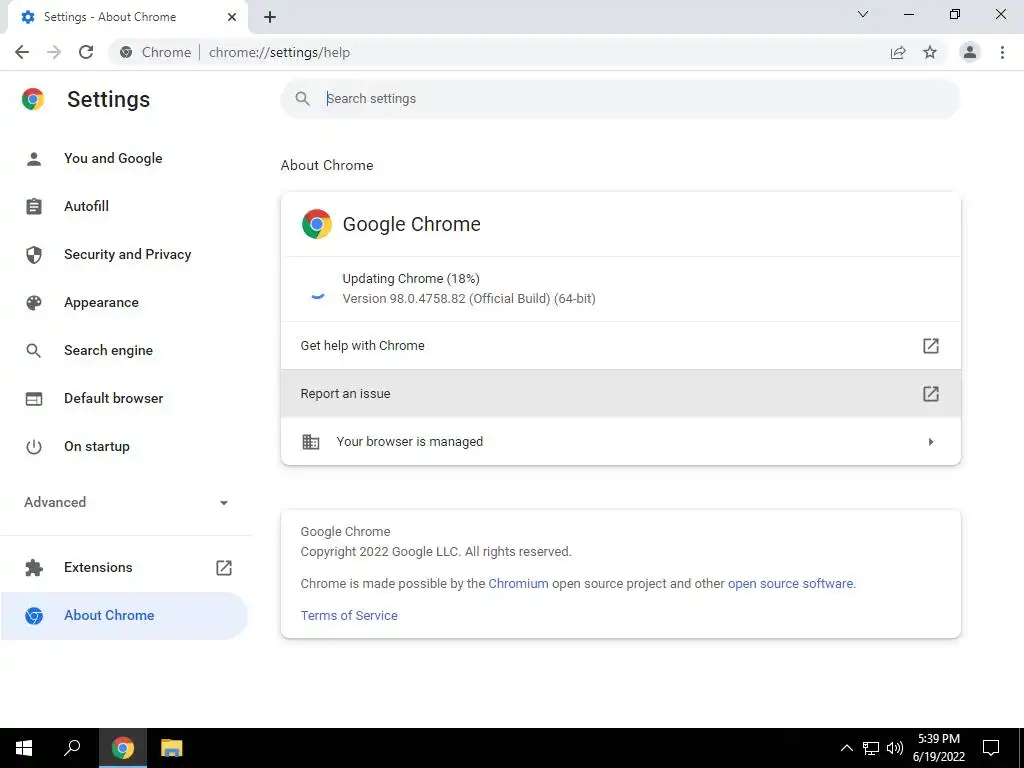The image size is (1024, 768).
Task: Click the address bar URL chrome://settings/help
Action: (280, 52)
